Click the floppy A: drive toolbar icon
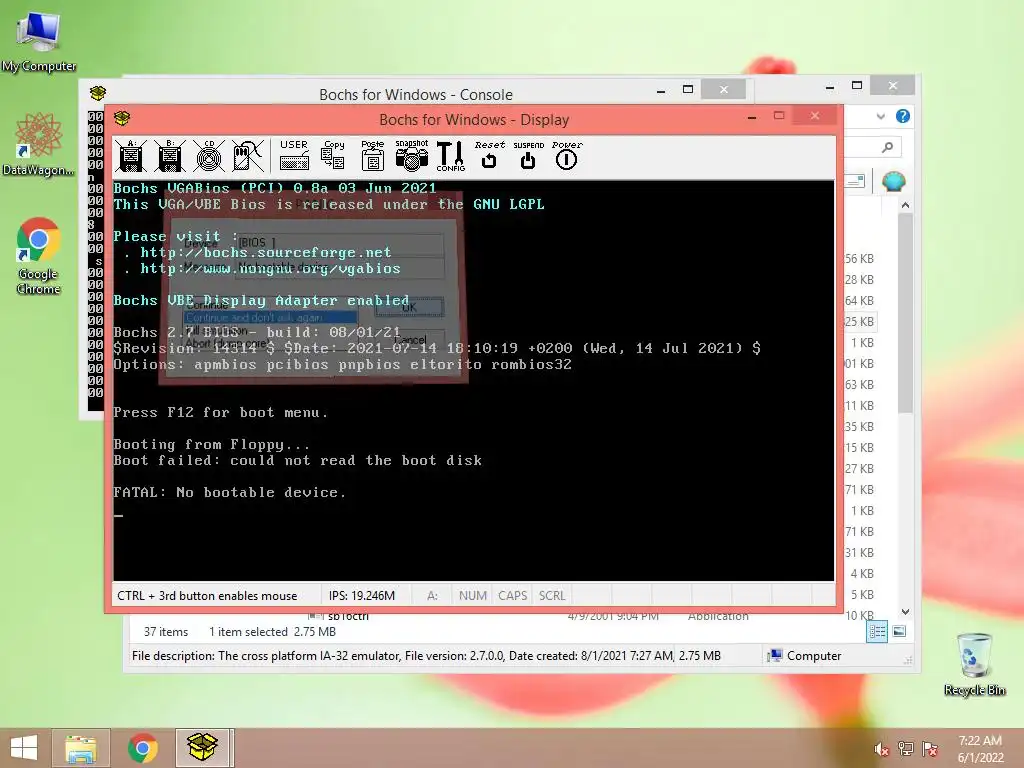The width and height of the screenshot is (1024, 768). pos(131,156)
